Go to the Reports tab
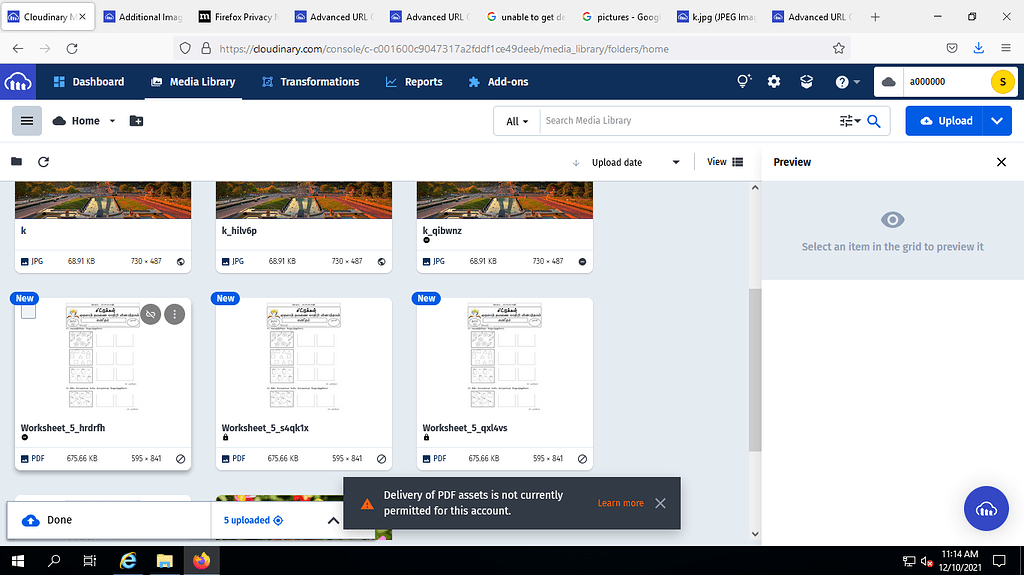 coord(414,82)
